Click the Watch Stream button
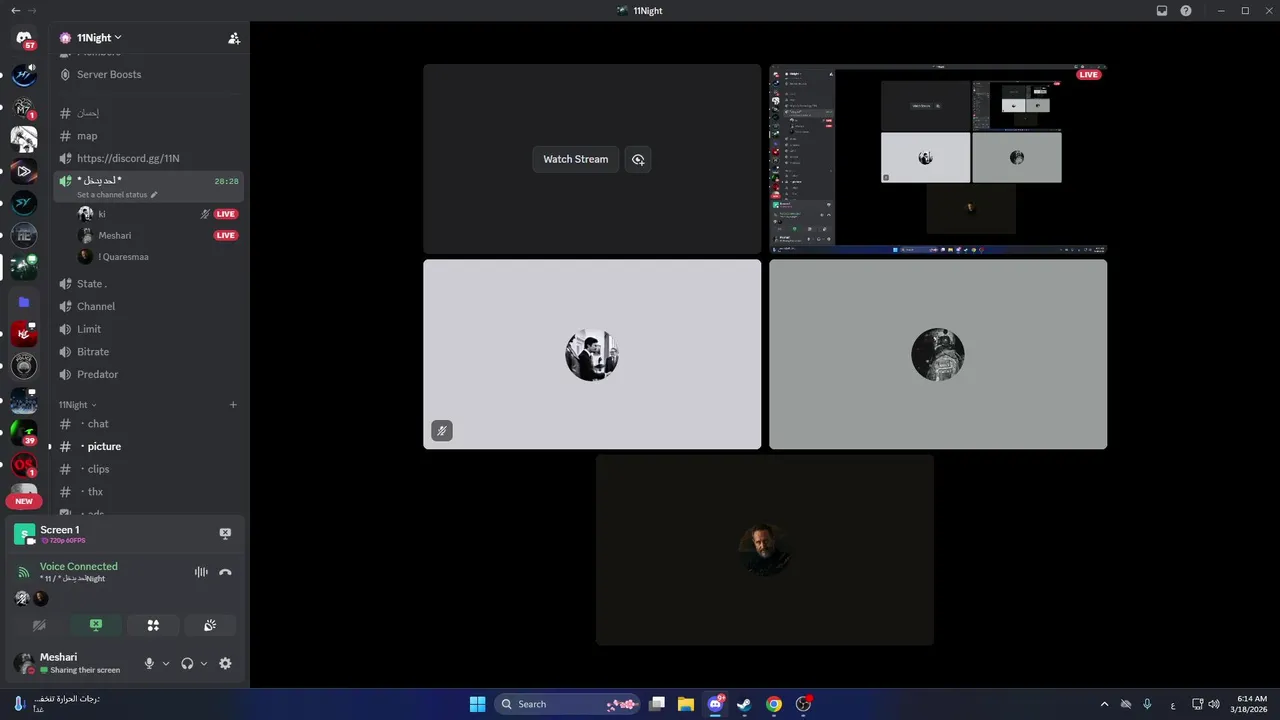Image resolution: width=1280 pixels, height=720 pixels. coord(576,159)
